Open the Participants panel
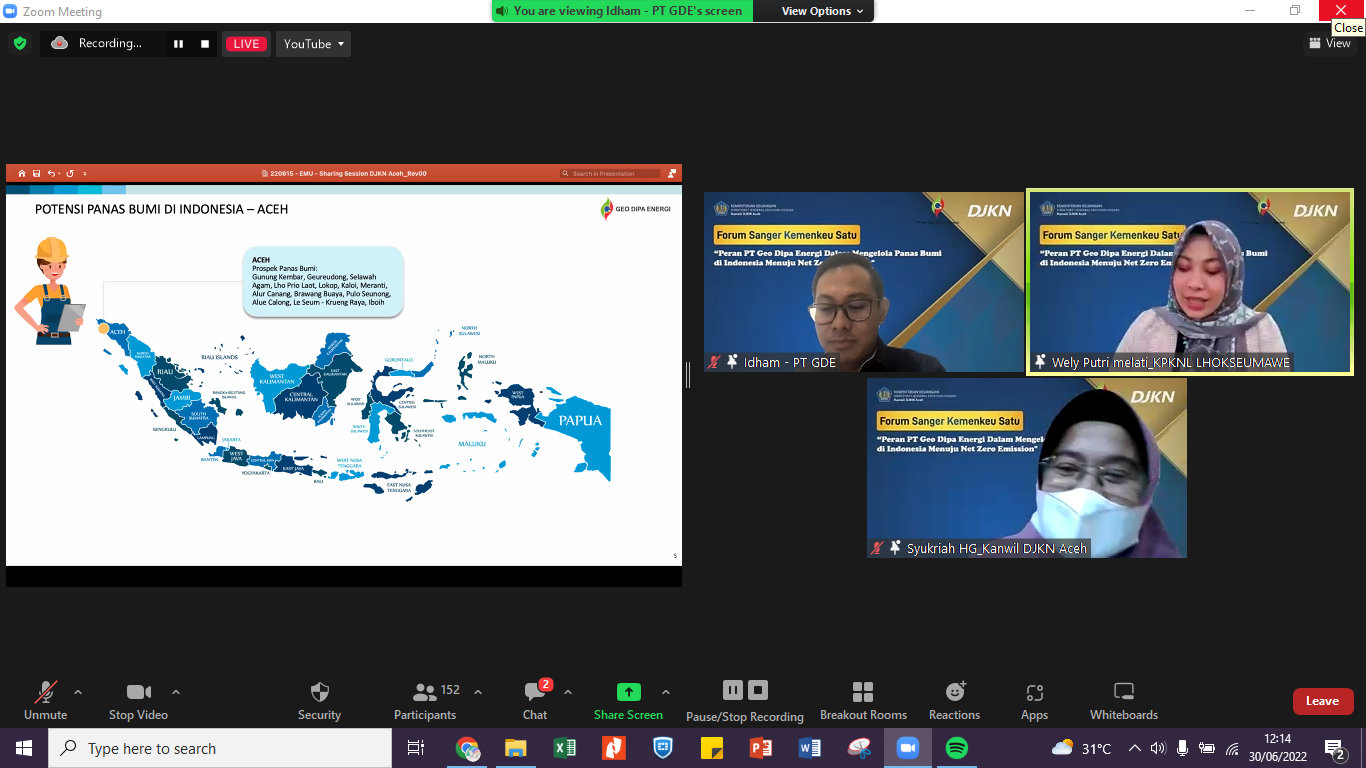The width and height of the screenshot is (1366, 768). (425, 701)
